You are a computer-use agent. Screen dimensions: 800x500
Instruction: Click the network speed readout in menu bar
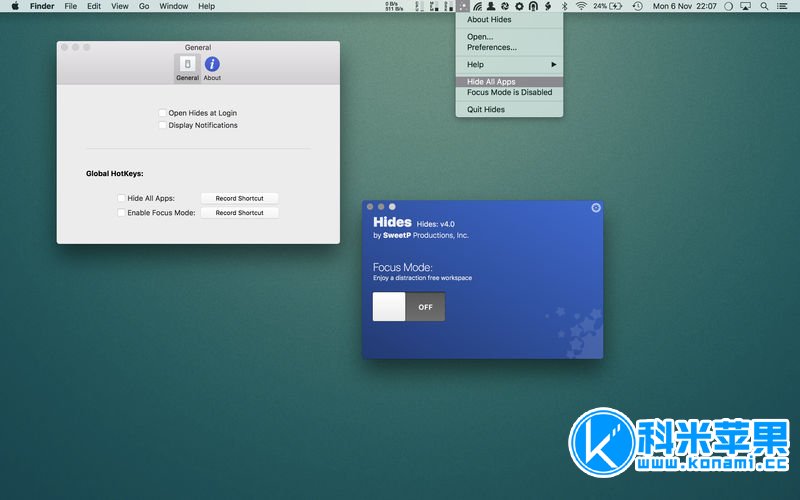coord(394,6)
